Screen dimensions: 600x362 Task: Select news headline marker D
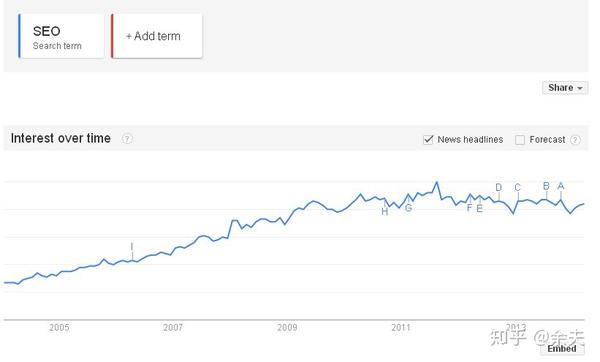click(499, 187)
